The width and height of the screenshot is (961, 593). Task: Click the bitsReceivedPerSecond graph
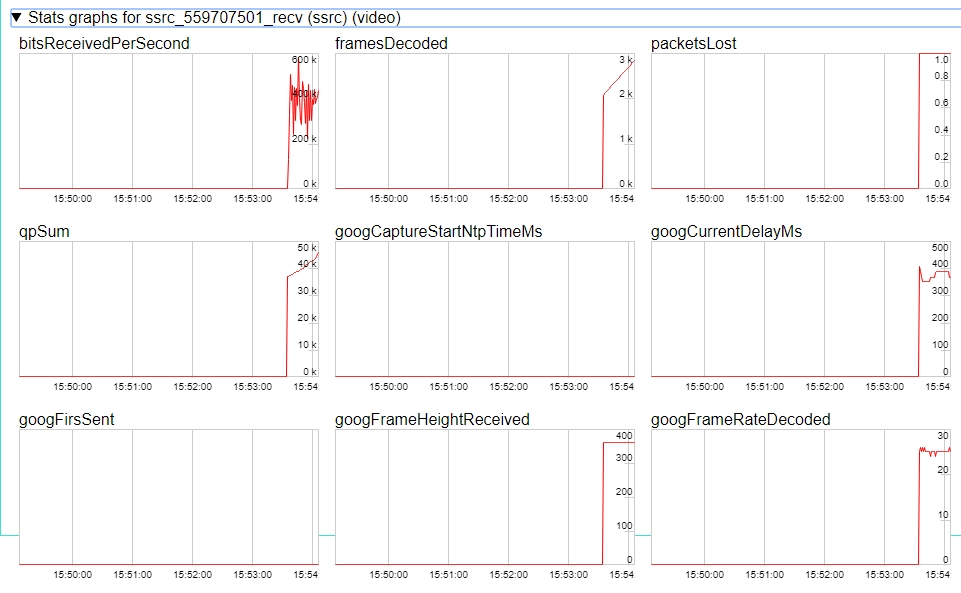point(168,120)
